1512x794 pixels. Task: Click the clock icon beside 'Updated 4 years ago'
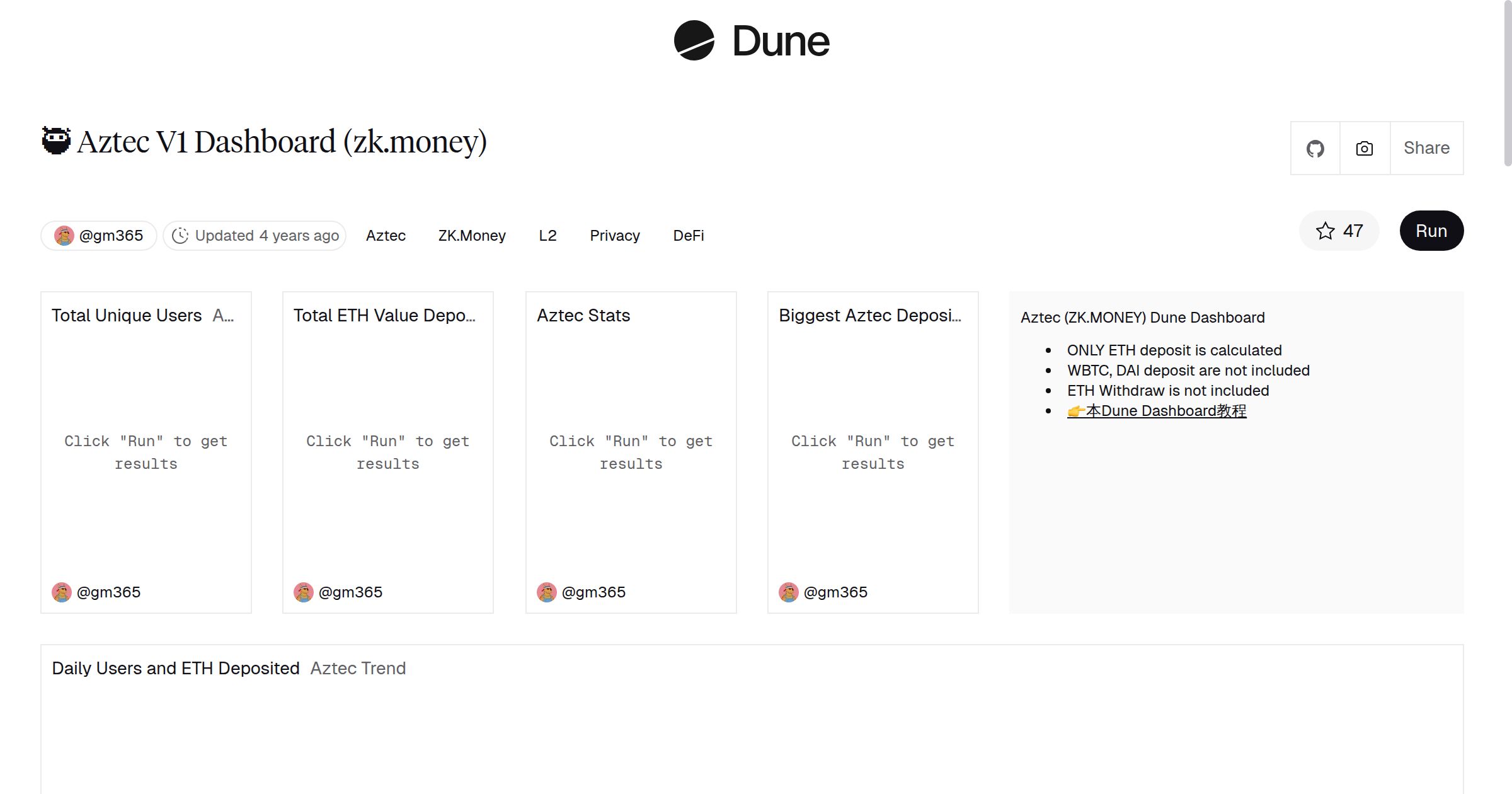click(180, 235)
